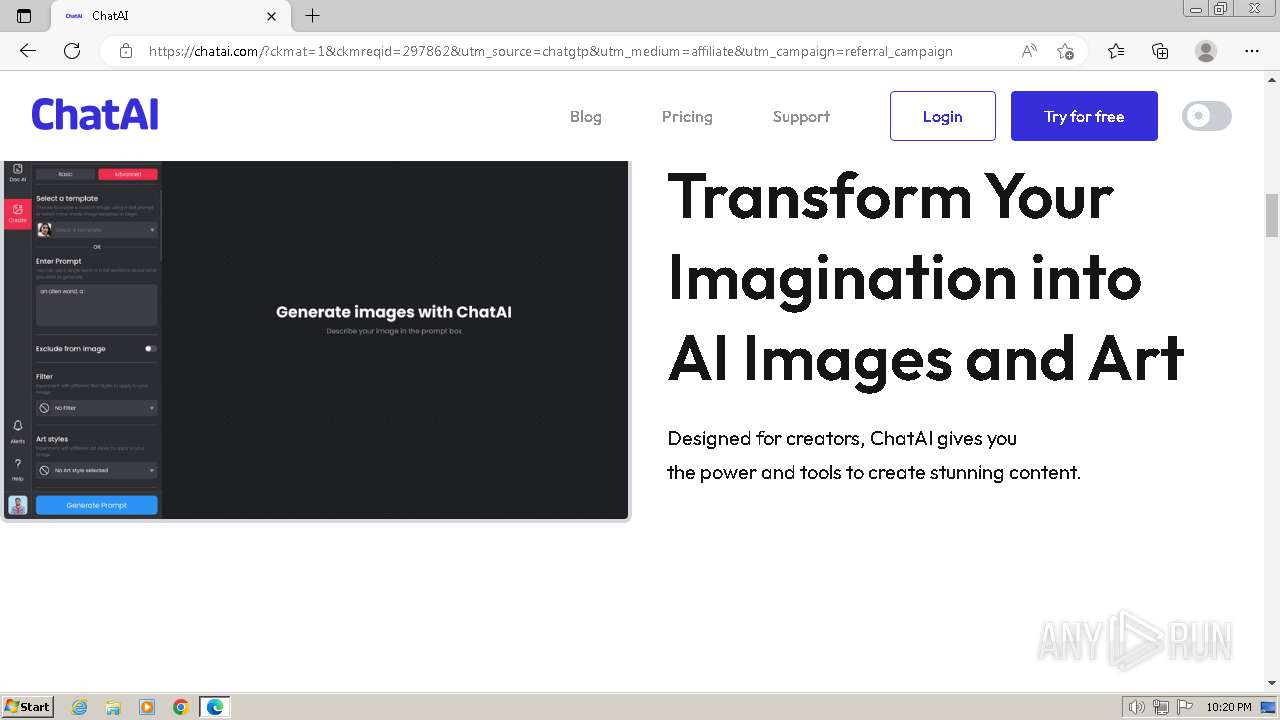Expand the No Filter dropdown
Image resolution: width=1280 pixels, height=720 pixels.
coord(97,408)
